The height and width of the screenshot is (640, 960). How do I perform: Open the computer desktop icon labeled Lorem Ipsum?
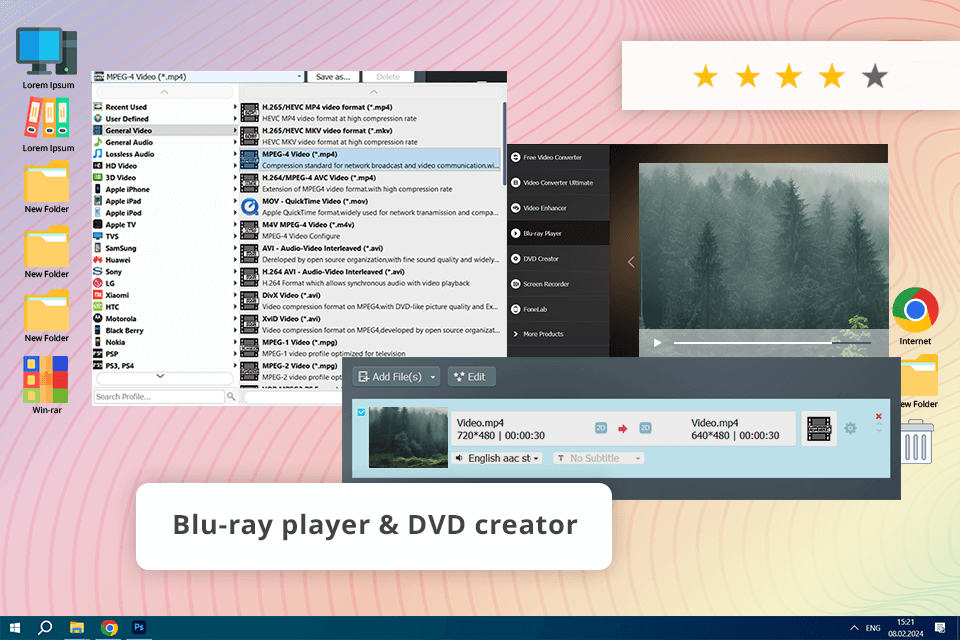47,51
